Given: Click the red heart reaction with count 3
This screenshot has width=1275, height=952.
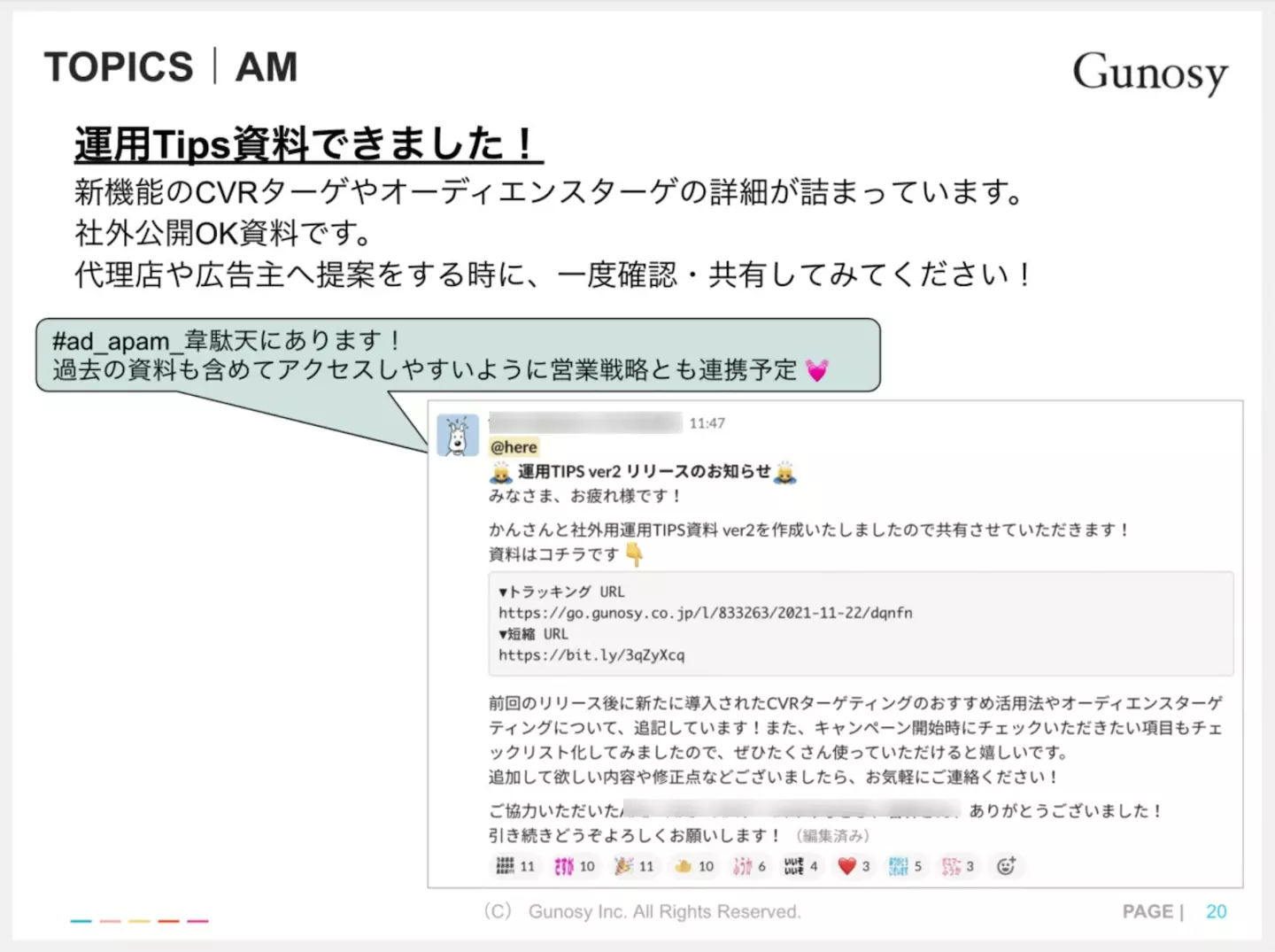Looking at the screenshot, I should click(854, 866).
